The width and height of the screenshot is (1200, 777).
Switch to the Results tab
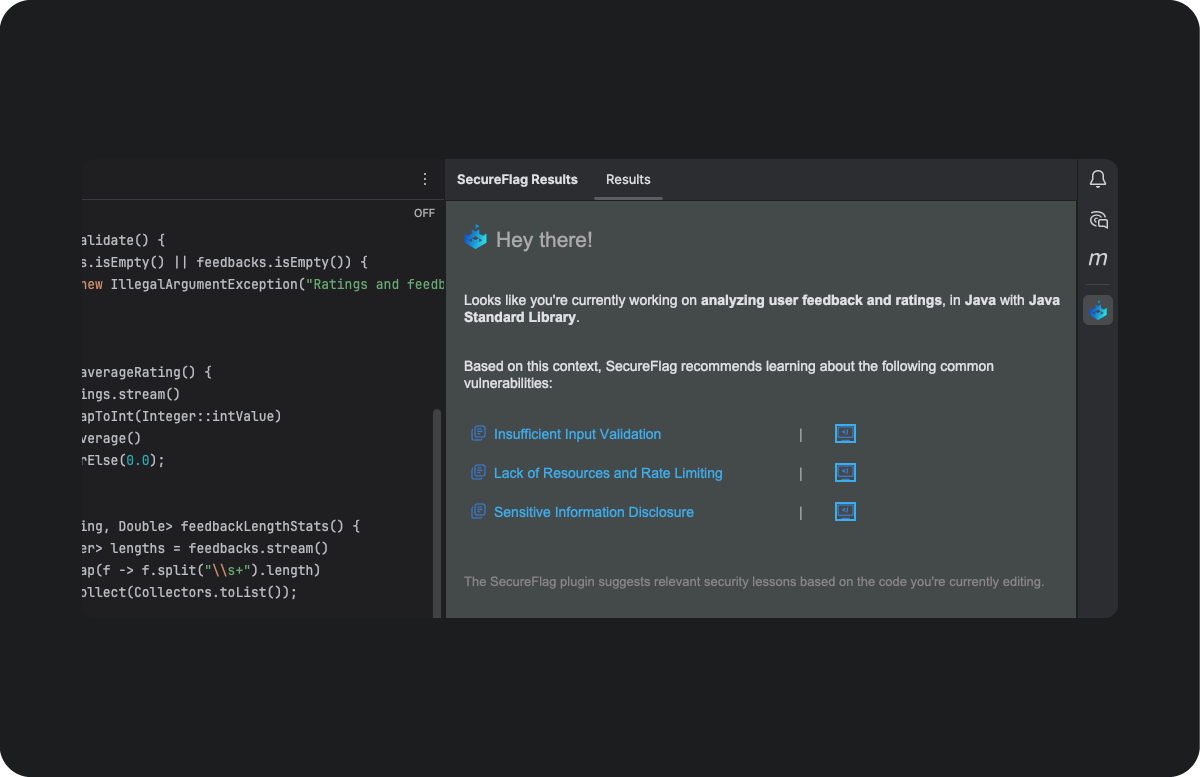[x=628, y=180]
